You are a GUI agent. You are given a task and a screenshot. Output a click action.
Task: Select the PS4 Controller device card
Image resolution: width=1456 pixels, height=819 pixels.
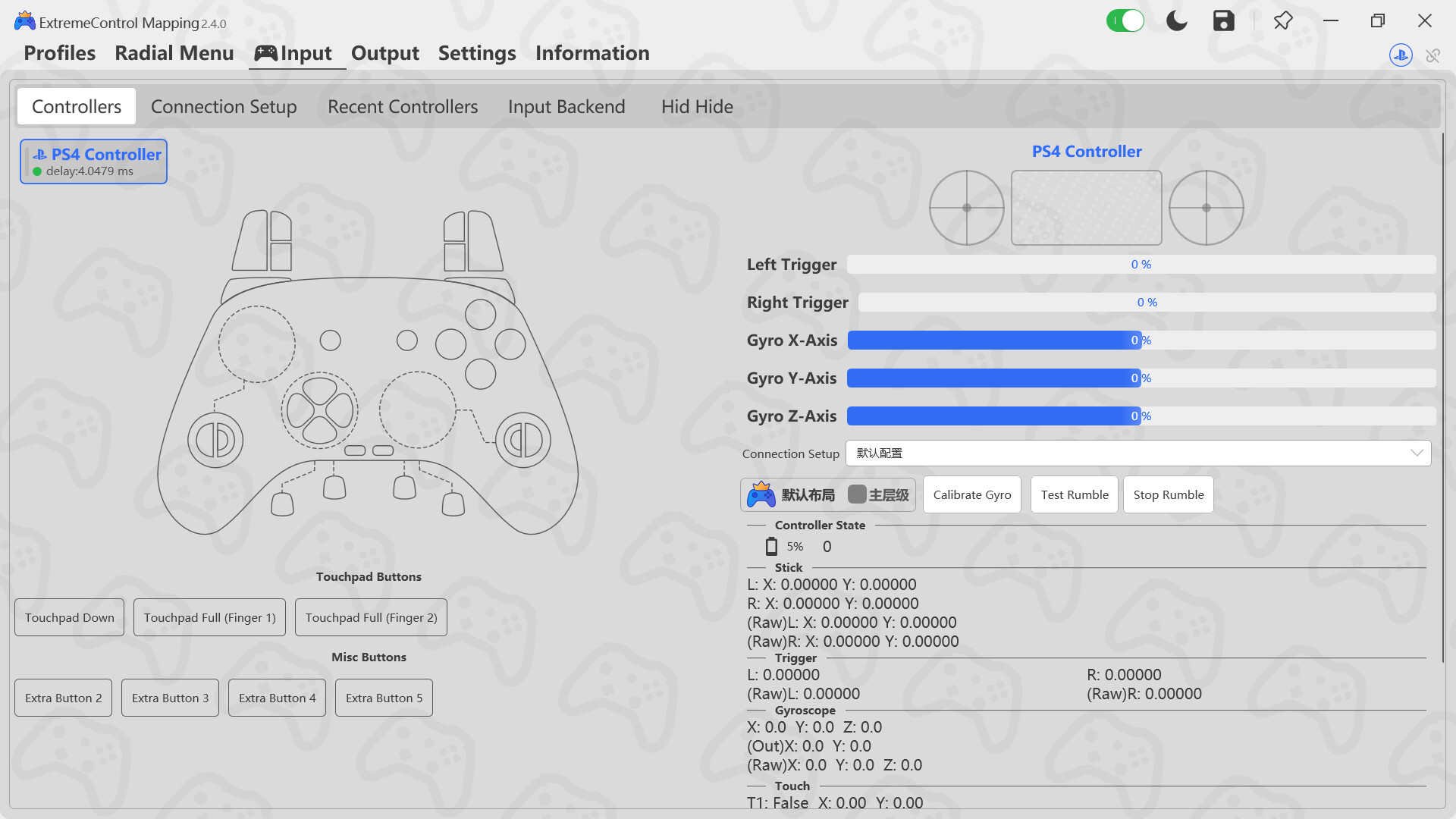click(93, 161)
